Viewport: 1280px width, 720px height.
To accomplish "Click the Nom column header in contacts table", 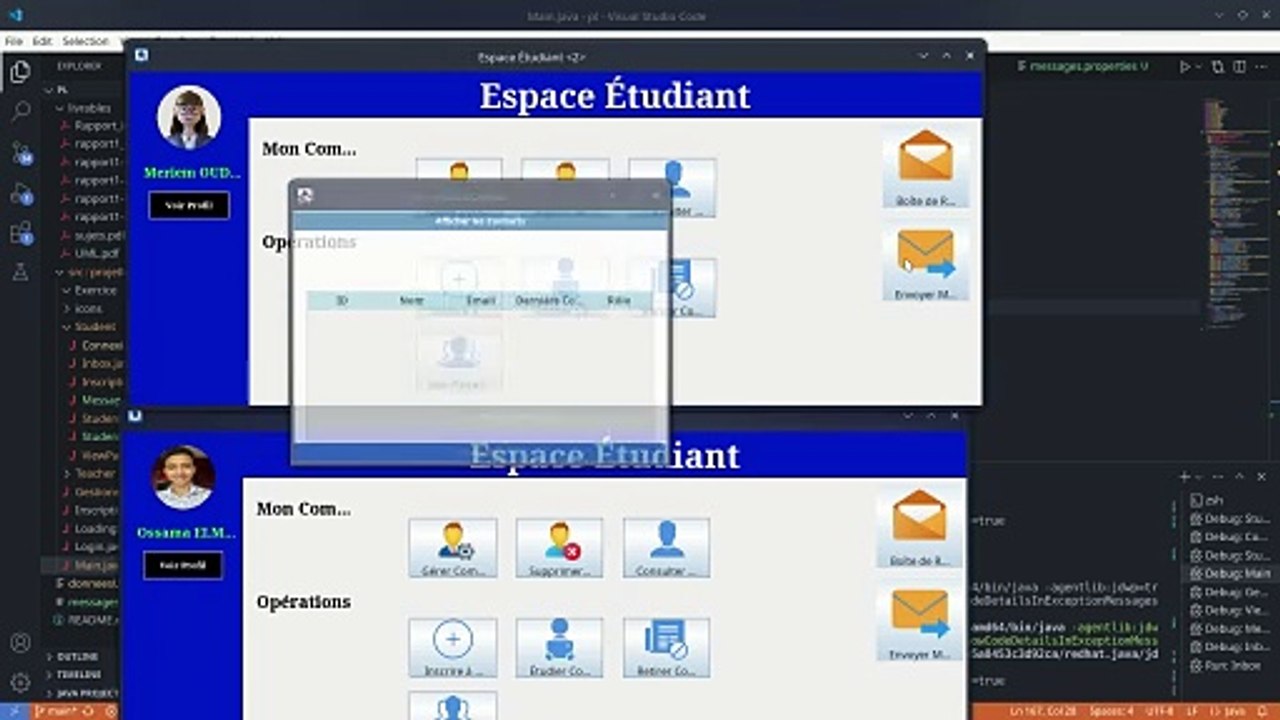I will [x=411, y=300].
